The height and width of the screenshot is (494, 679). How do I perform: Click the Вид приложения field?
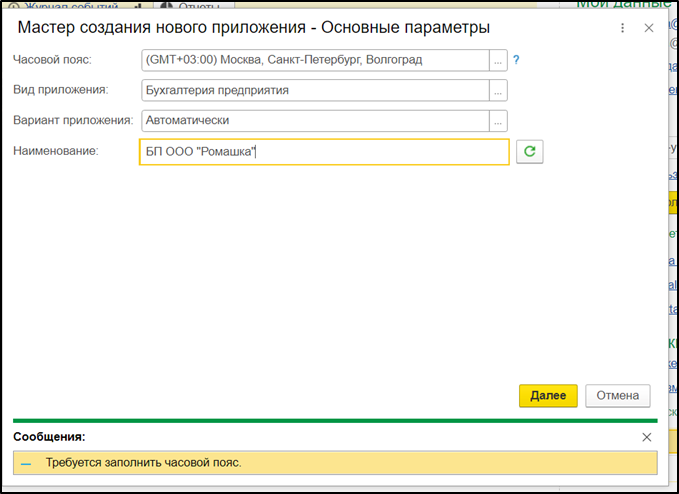pyautogui.click(x=315, y=90)
